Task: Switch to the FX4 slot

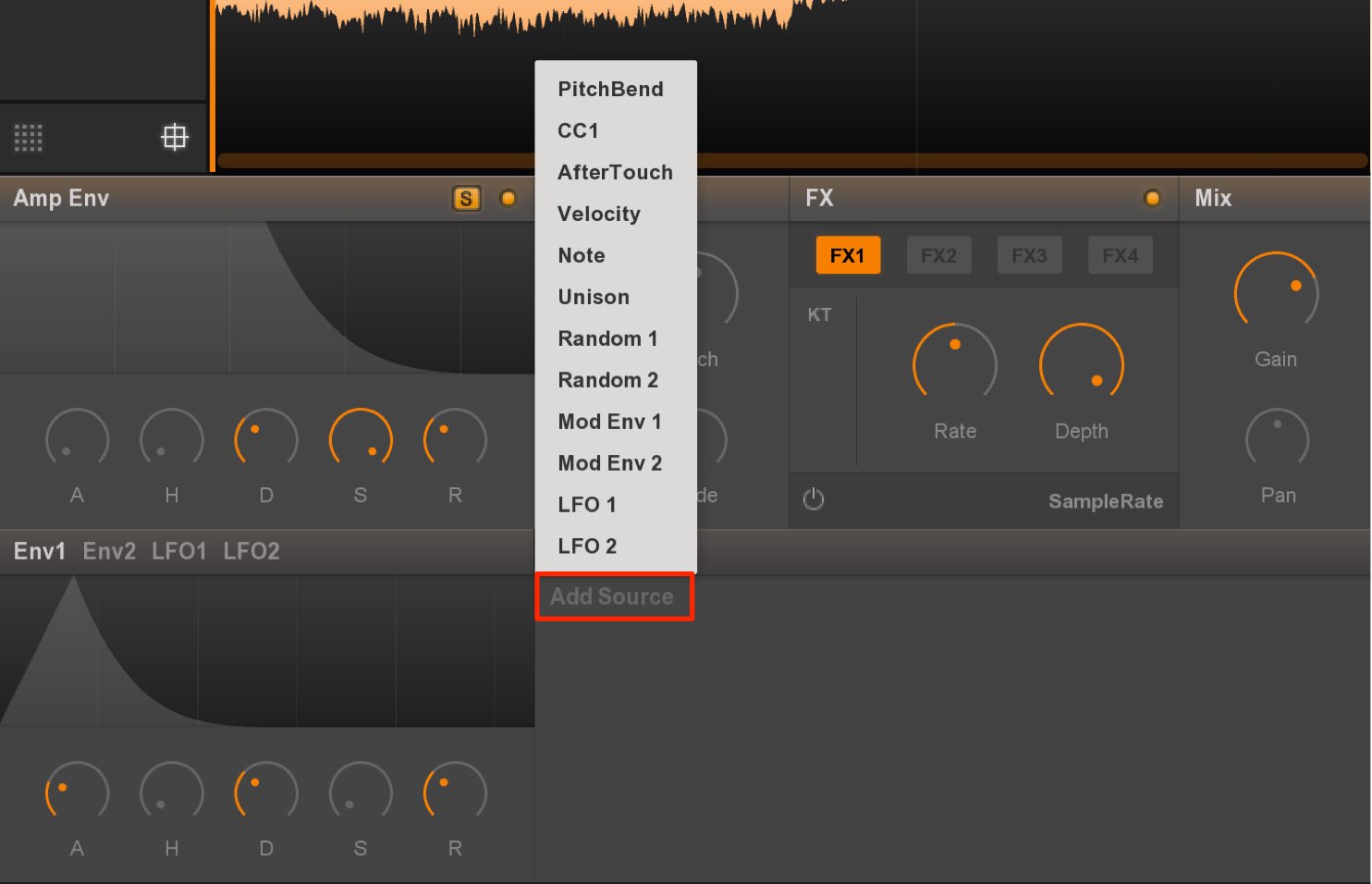Action: pyautogui.click(x=1120, y=255)
